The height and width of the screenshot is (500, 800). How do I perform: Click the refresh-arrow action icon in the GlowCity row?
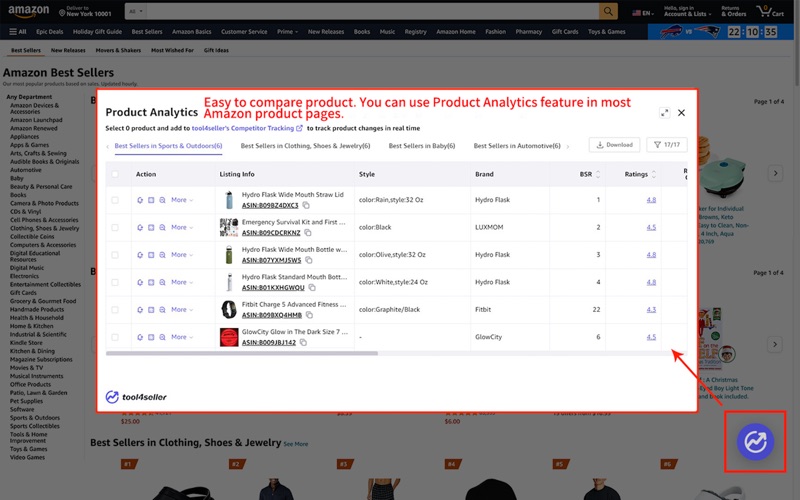pos(140,337)
